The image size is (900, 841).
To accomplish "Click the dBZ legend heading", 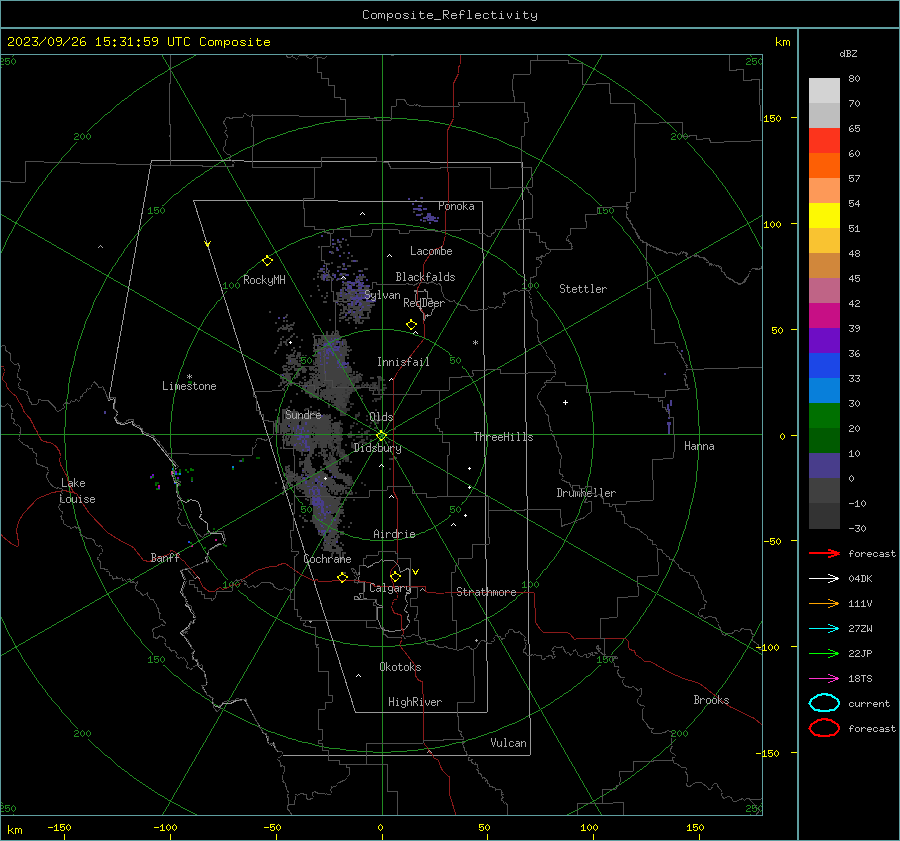I will 848,53.
